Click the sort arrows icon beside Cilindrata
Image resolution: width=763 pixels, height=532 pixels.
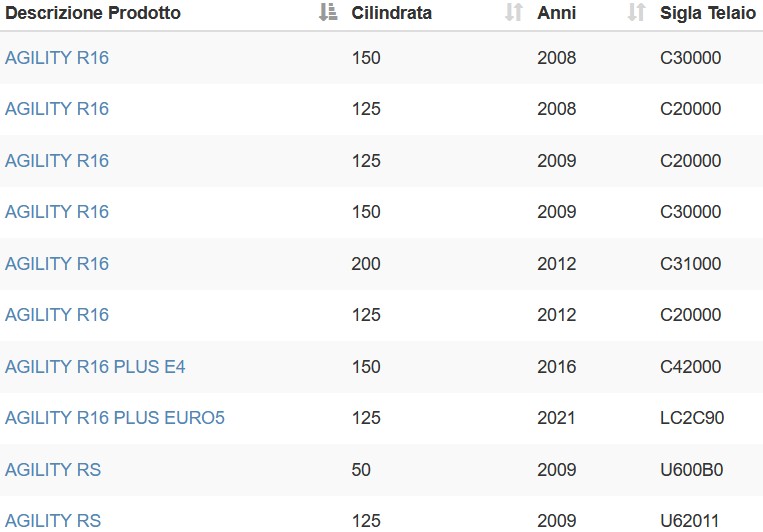[514, 12]
